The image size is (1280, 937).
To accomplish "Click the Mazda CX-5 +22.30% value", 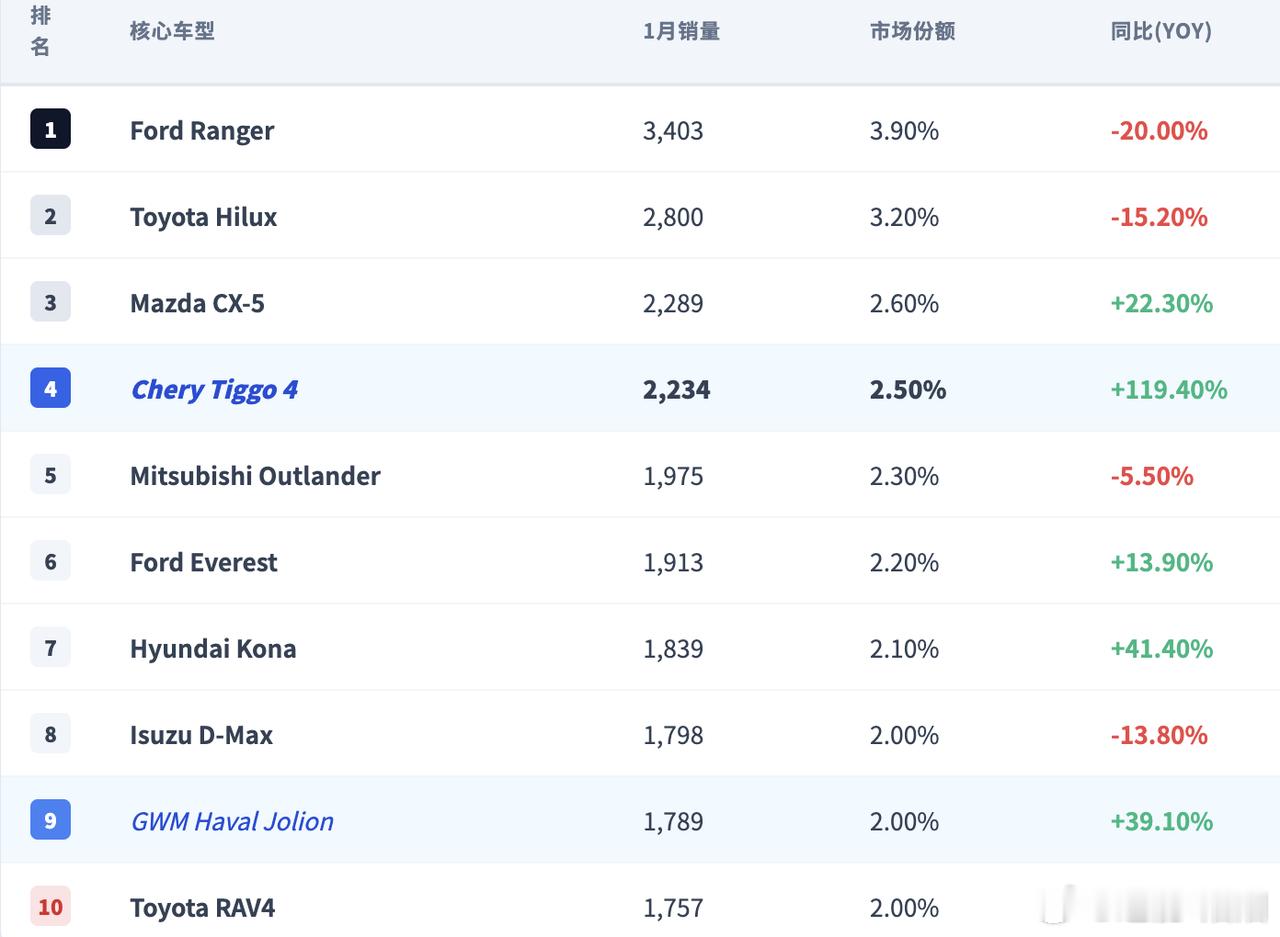I will [x=1161, y=303].
